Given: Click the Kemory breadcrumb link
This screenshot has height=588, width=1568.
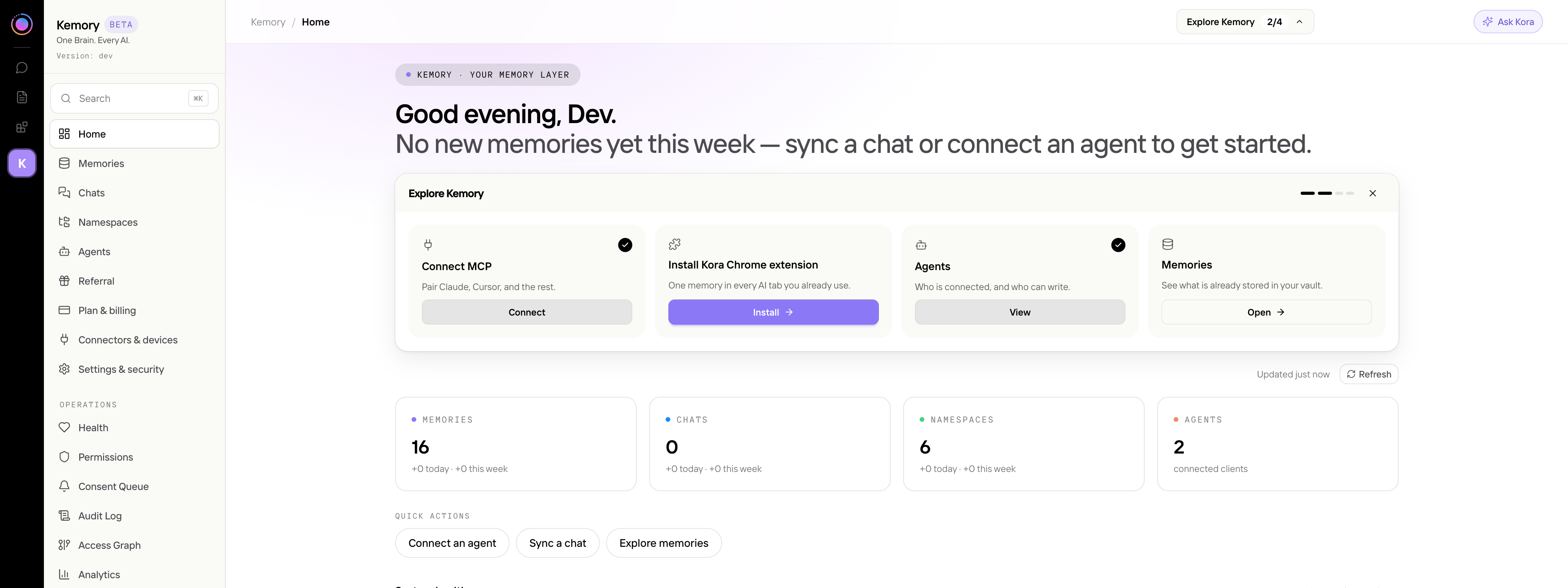Looking at the screenshot, I should click(x=268, y=22).
